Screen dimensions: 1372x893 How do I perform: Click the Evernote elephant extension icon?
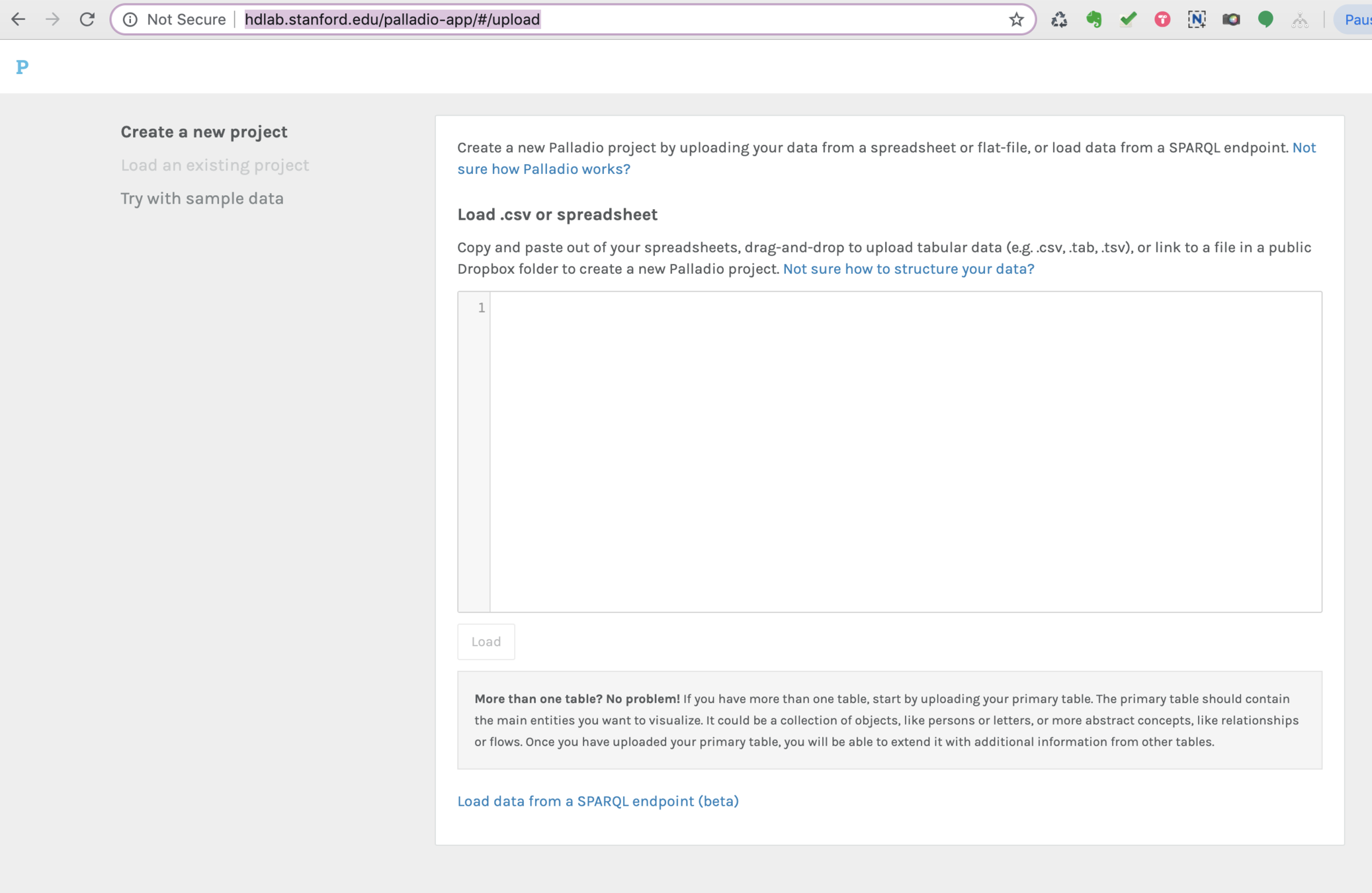pyautogui.click(x=1093, y=20)
